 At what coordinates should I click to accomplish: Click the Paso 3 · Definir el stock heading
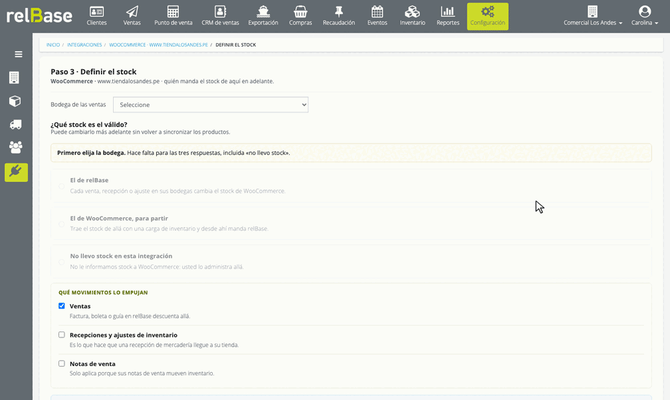pyautogui.click(x=94, y=72)
